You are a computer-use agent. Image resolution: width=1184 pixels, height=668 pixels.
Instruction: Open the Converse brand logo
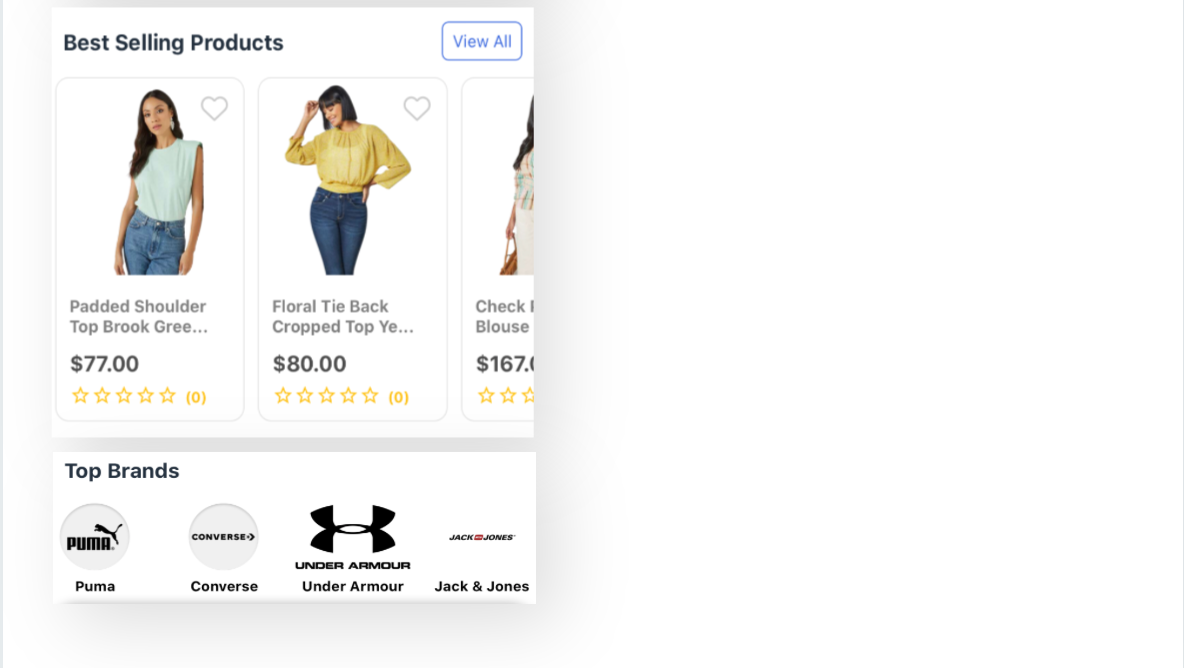pos(224,537)
